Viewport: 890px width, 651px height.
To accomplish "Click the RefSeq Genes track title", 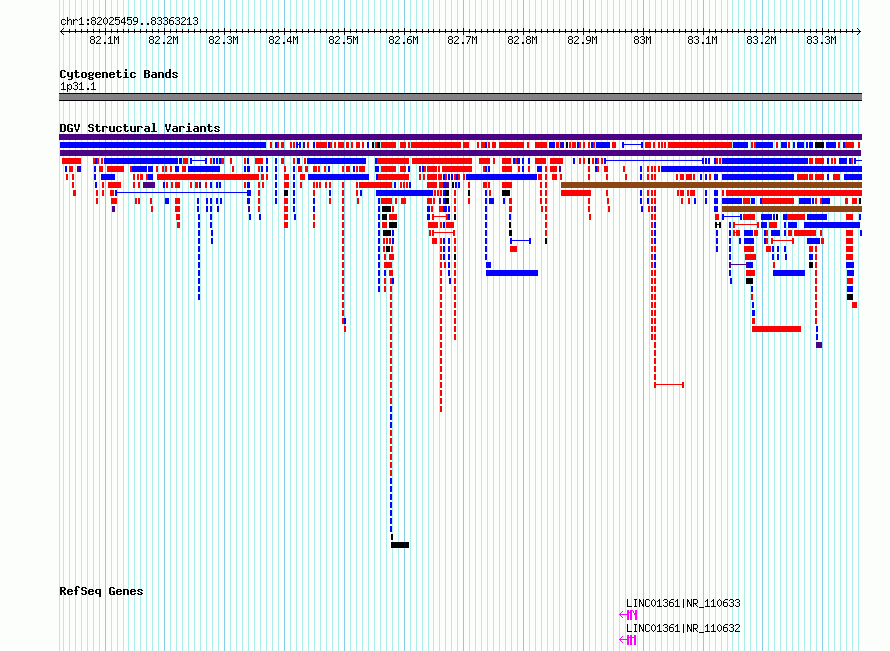I will (x=101, y=591).
